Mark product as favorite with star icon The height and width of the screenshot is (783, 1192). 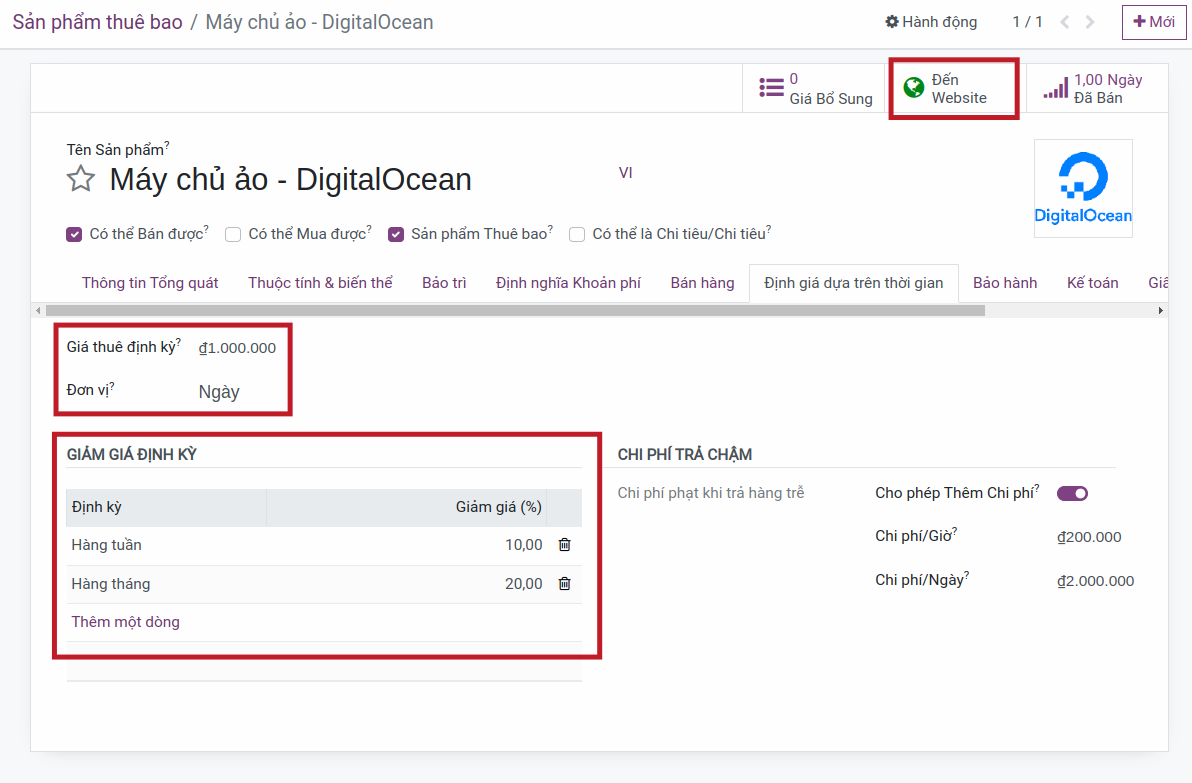pyautogui.click(x=81, y=180)
